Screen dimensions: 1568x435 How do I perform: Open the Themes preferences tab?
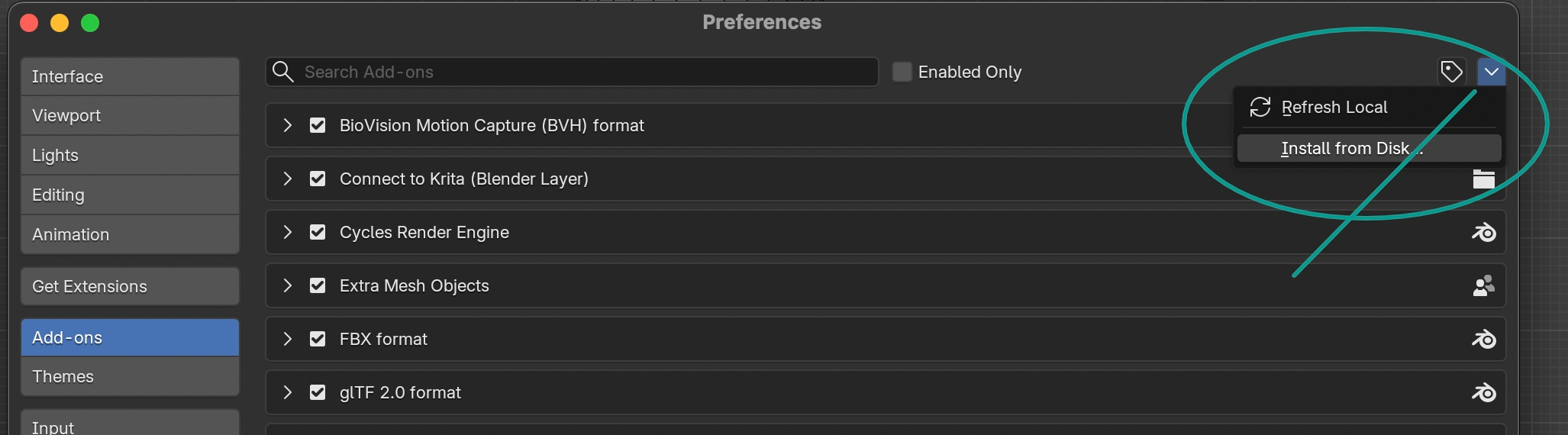130,376
